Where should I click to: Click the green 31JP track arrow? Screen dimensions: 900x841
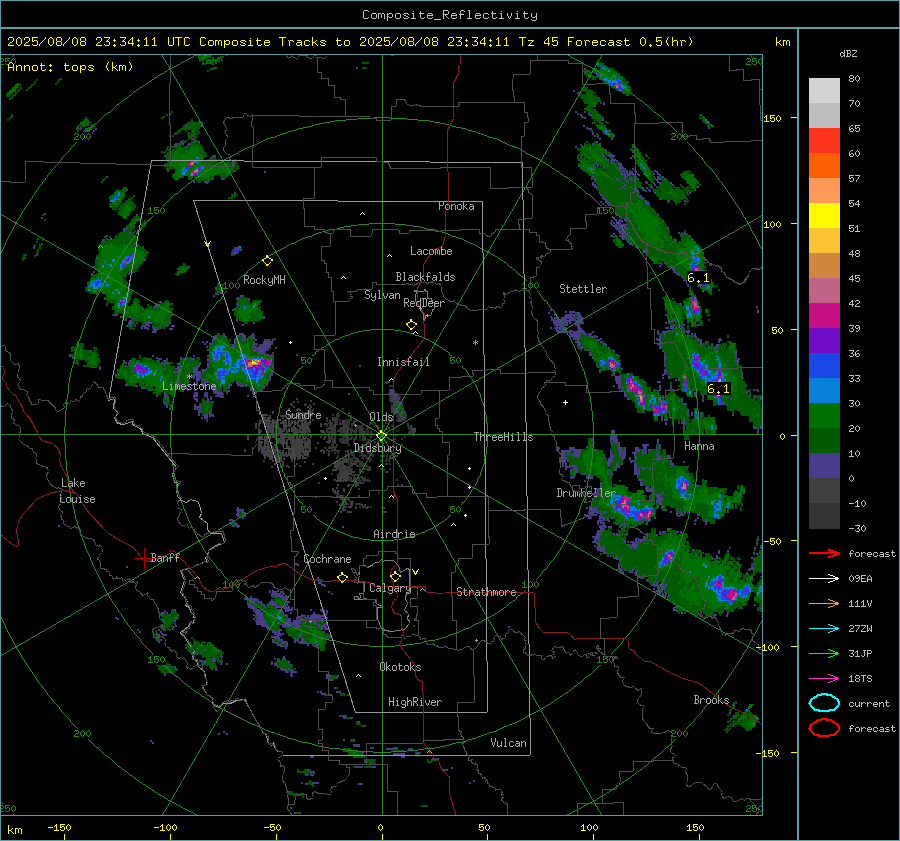(x=824, y=653)
